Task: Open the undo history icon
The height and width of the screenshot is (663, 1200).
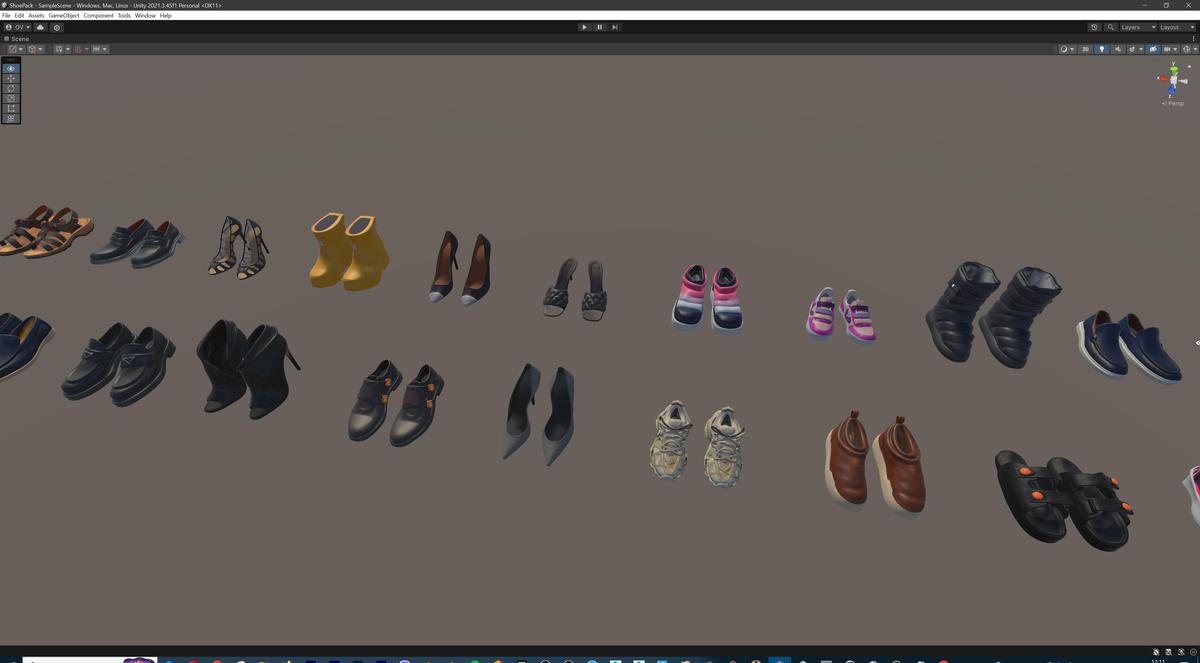Action: tap(1095, 27)
